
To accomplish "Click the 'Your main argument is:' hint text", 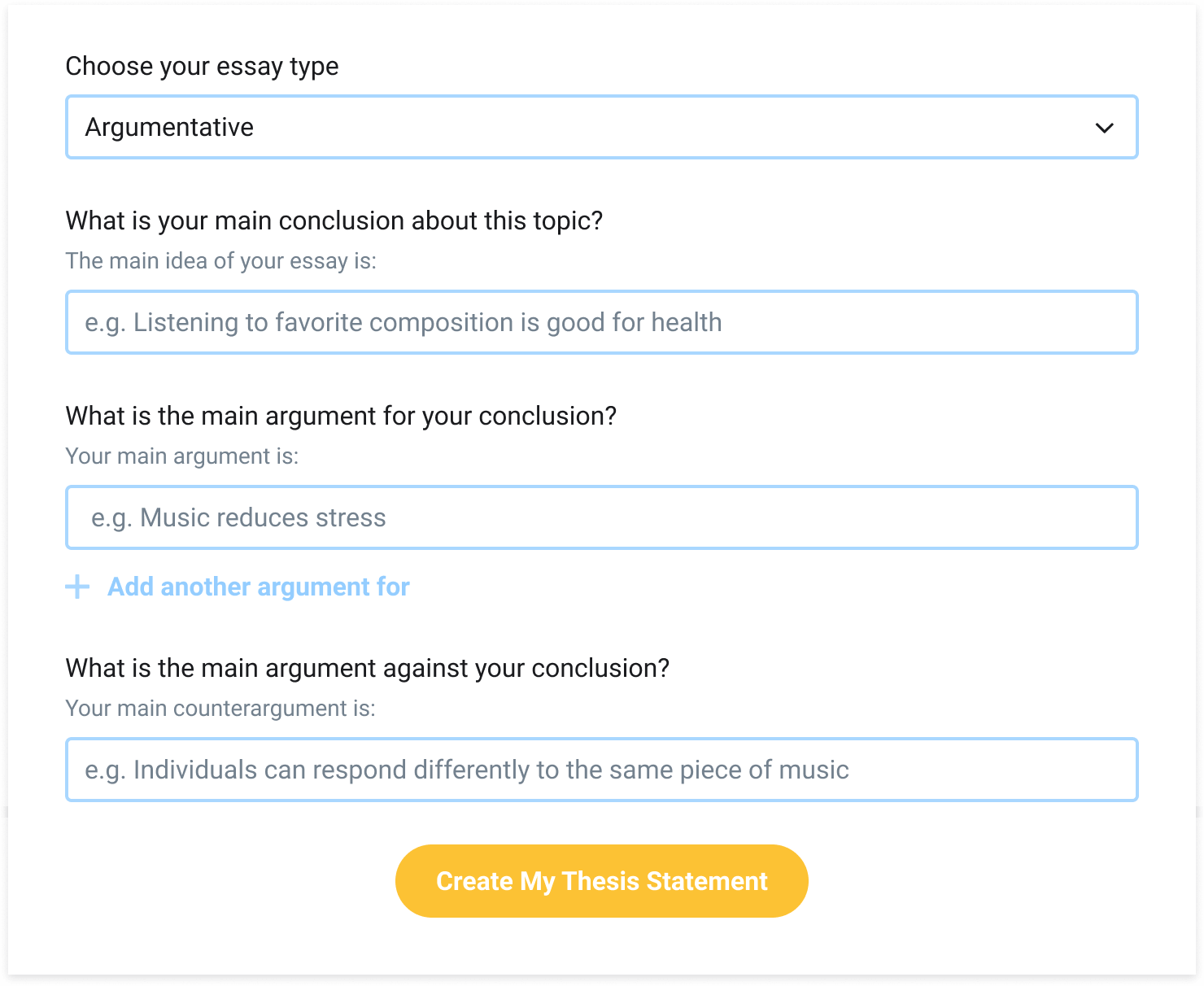I will click(x=181, y=456).
